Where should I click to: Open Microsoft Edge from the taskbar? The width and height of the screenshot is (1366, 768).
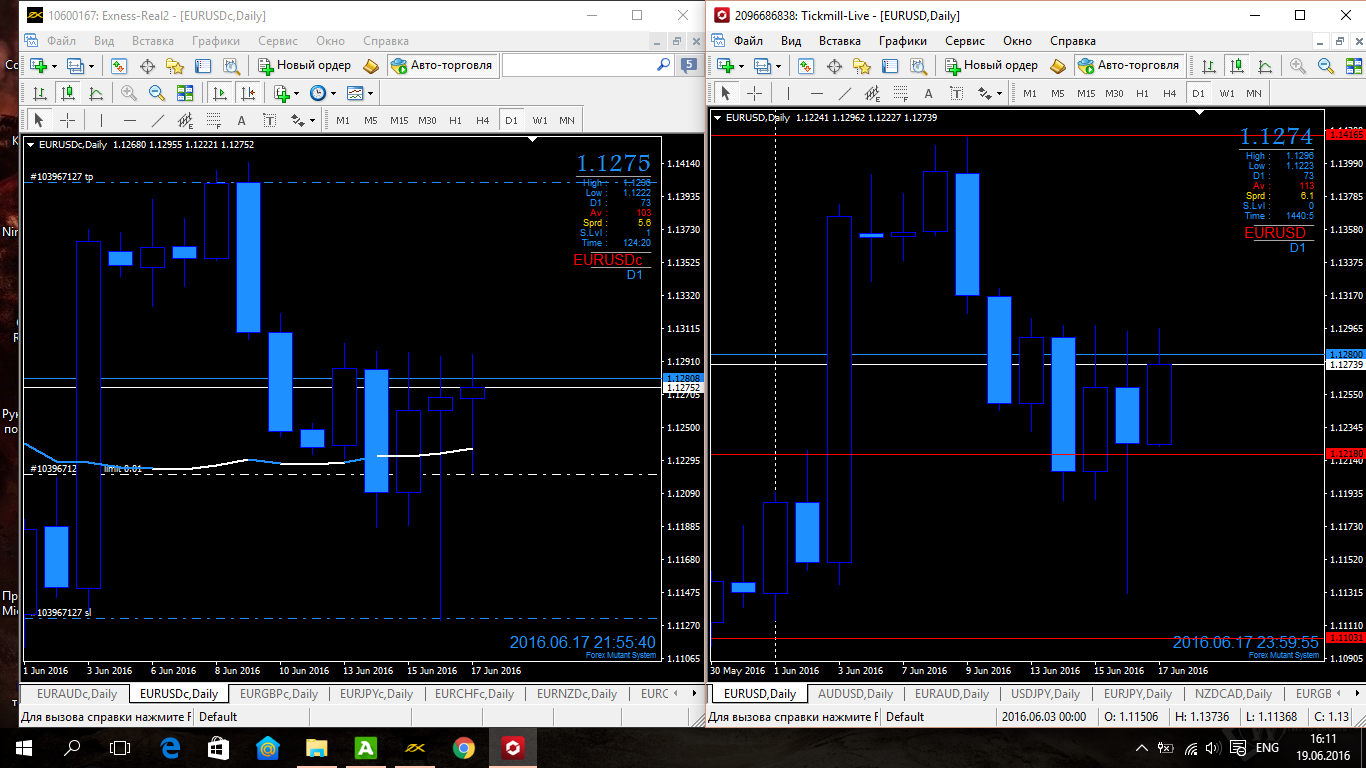pos(169,747)
